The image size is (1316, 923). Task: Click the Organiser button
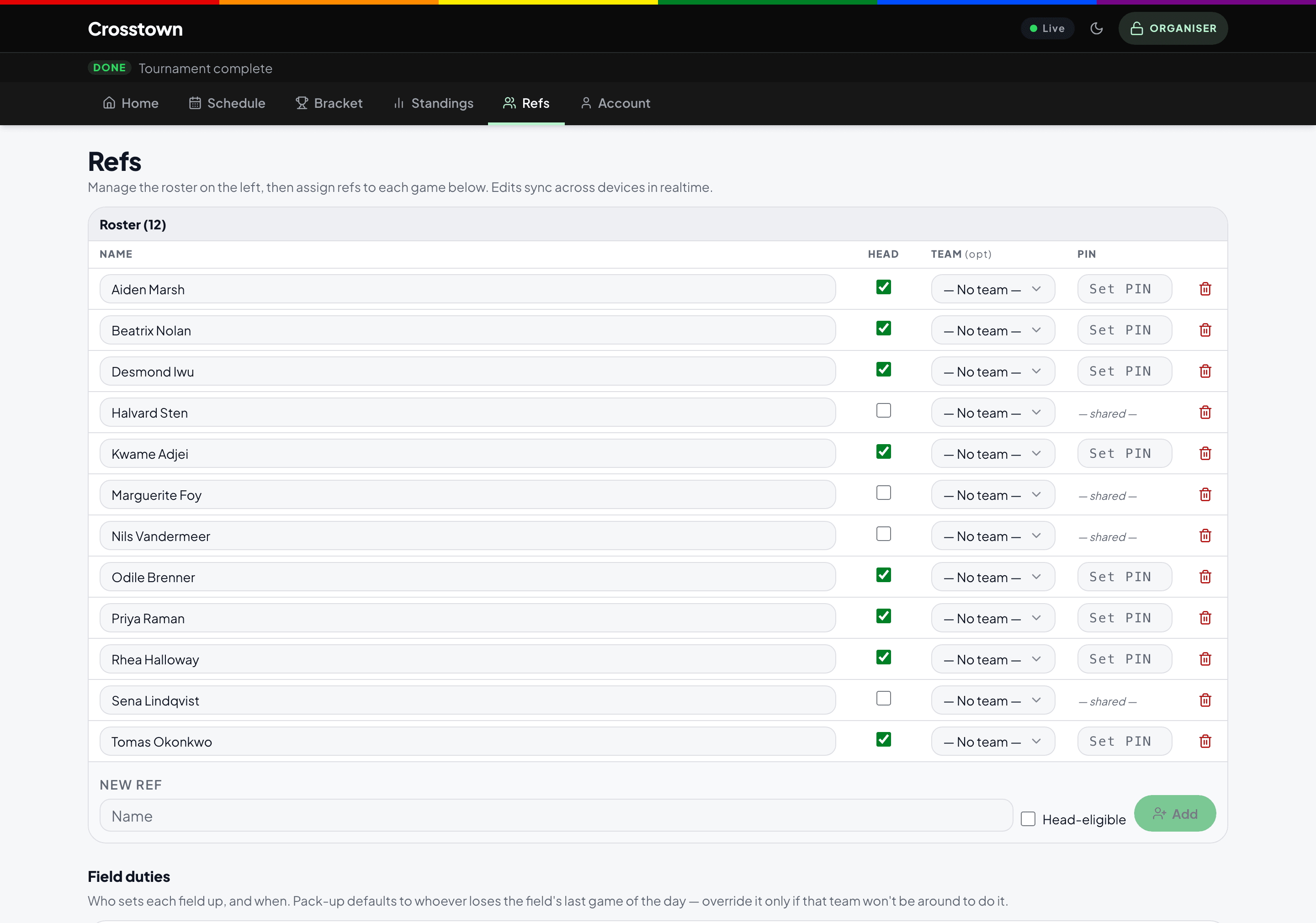coord(1173,28)
